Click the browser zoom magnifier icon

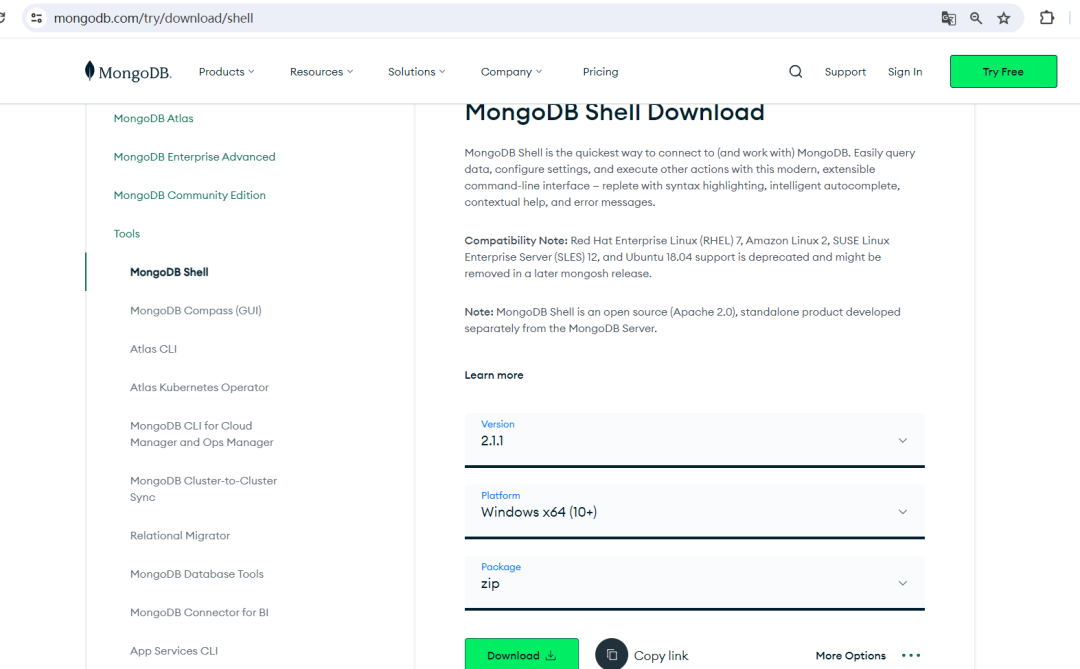click(x=976, y=19)
